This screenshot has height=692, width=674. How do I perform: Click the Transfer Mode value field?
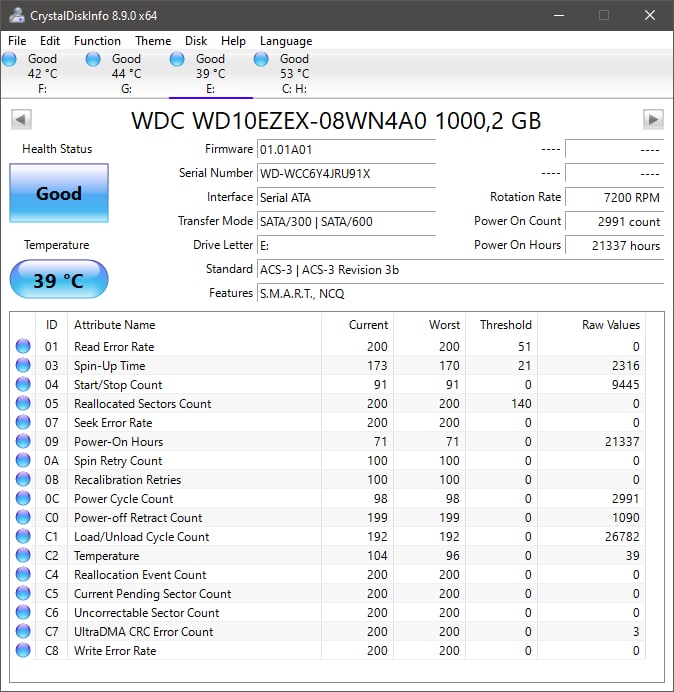(346, 222)
